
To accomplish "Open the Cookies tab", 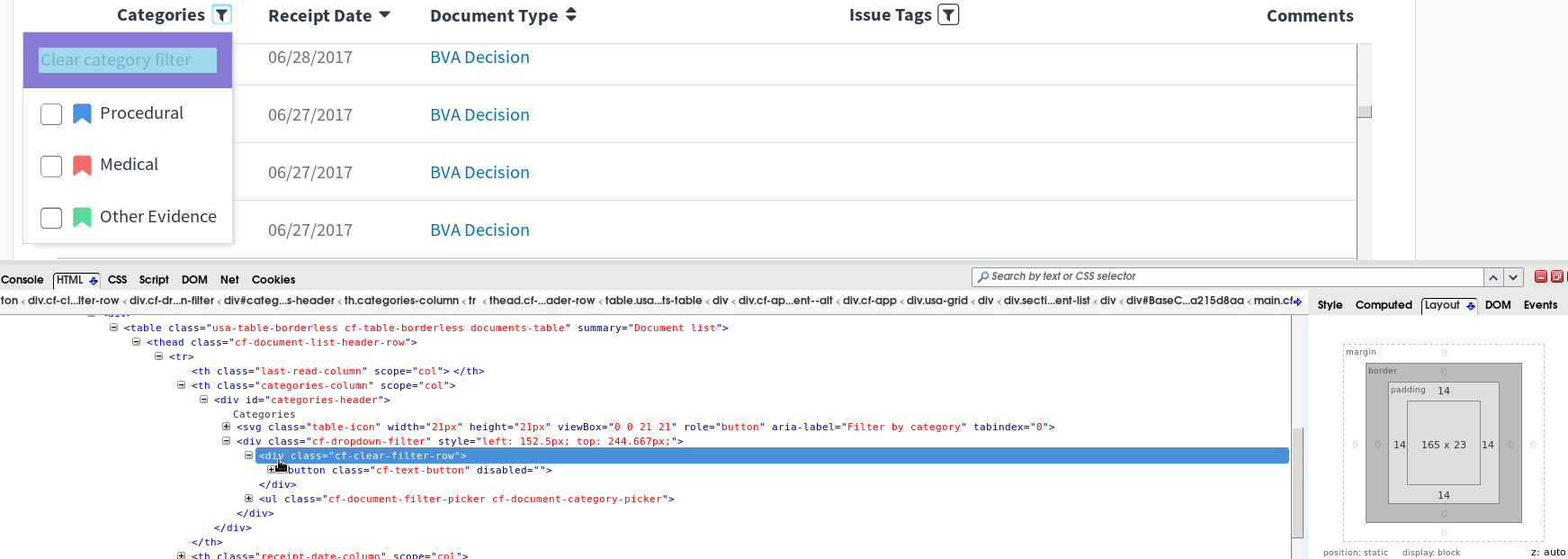I will click(273, 280).
